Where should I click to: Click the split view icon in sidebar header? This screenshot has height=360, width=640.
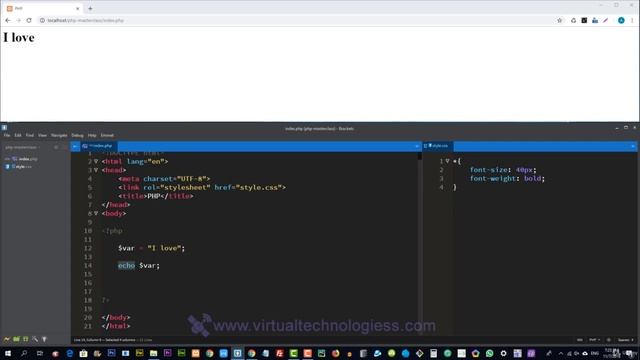click(x=56, y=147)
